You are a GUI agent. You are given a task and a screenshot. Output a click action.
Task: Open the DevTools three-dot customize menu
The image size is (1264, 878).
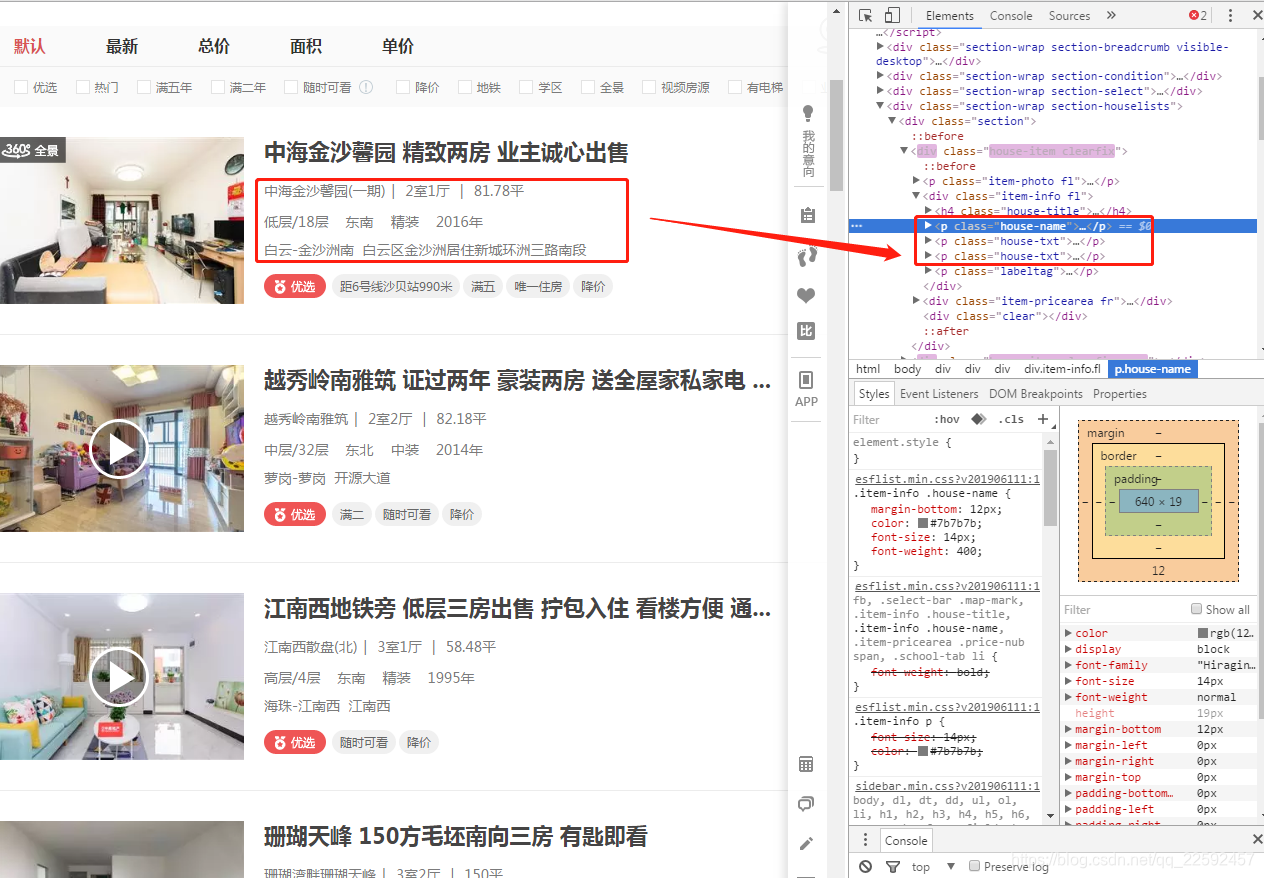pyautogui.click(x=1230, y=15)
